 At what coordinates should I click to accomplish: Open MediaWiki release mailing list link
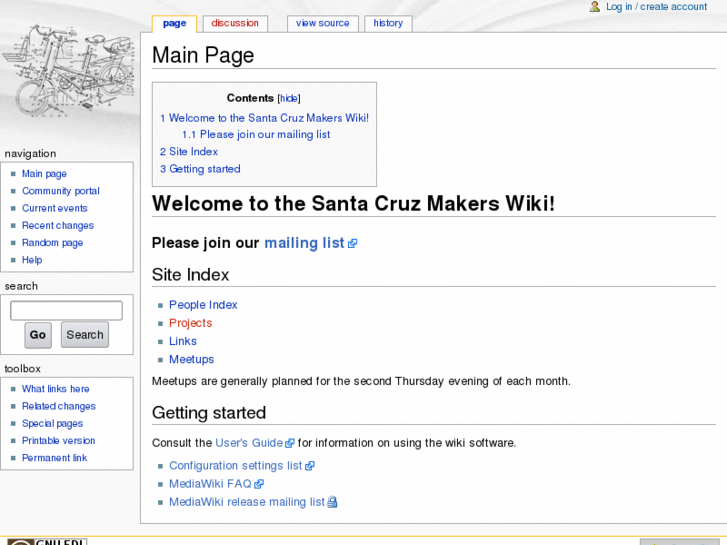click(247, 502)
